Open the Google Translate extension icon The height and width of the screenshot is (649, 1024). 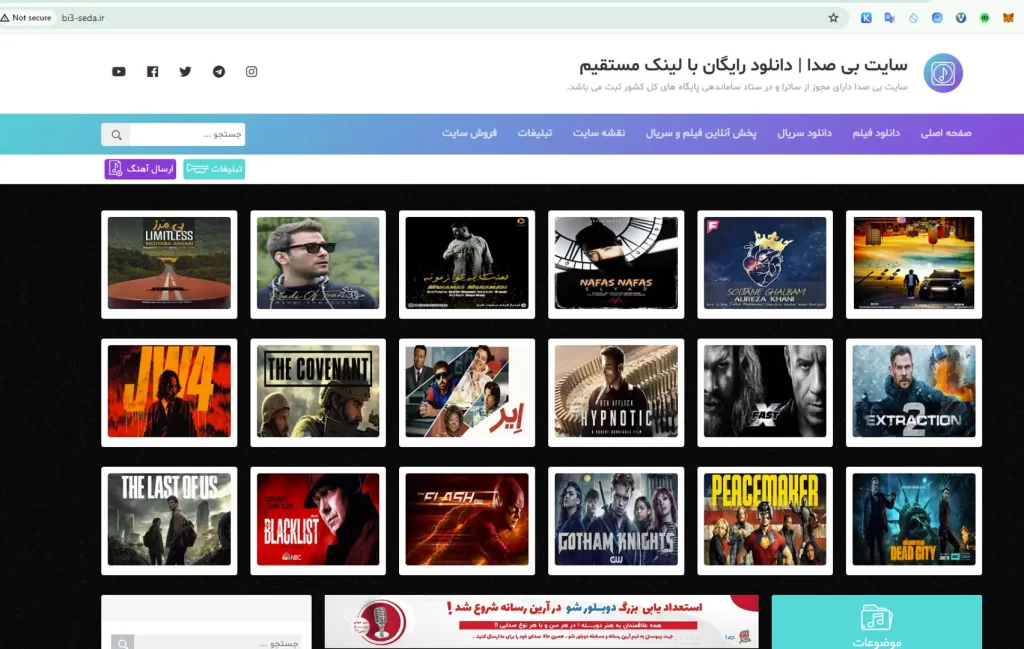coord(889,18)
